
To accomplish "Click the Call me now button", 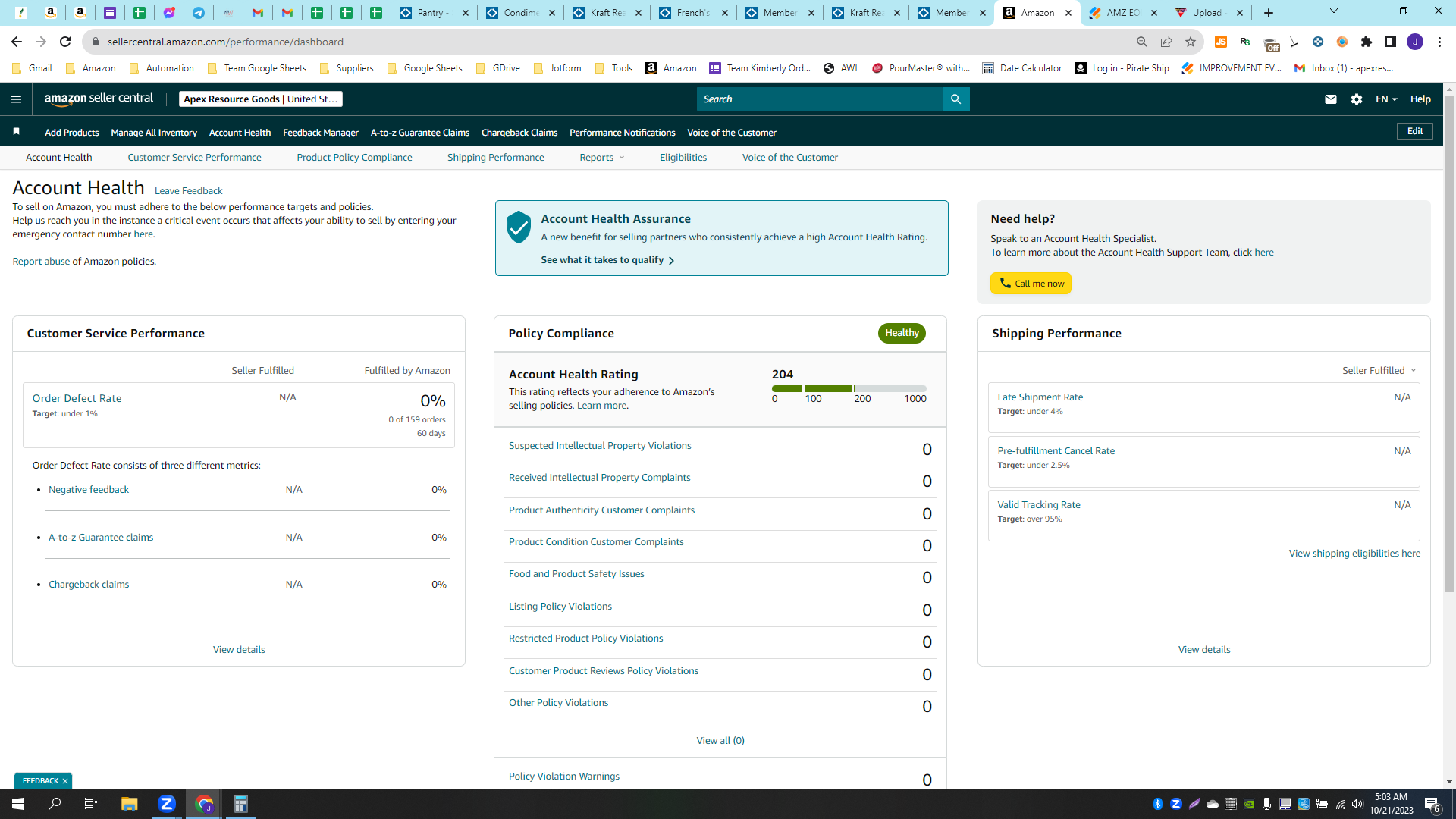I will click(1031, 284).
